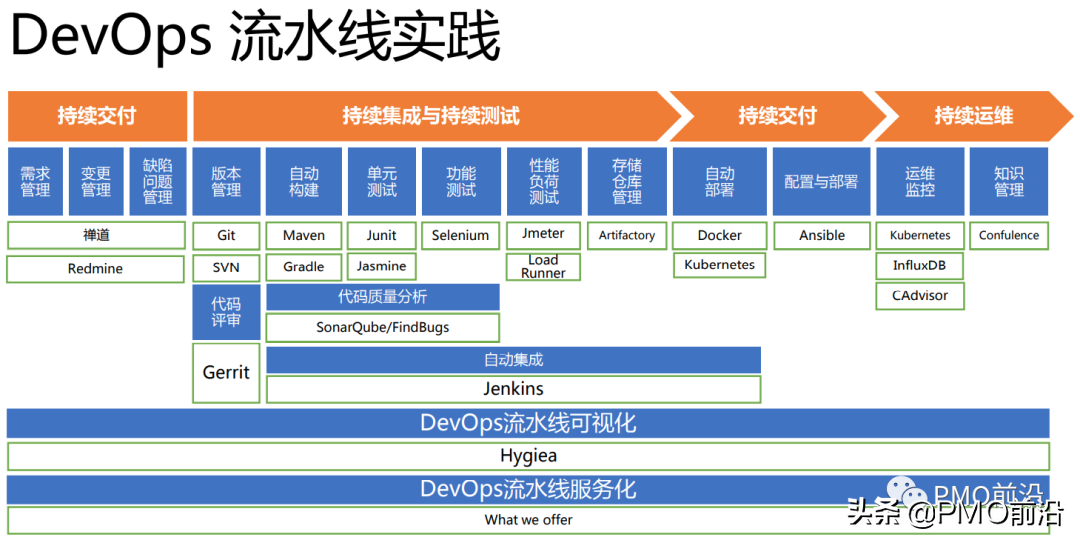This screenshot has width=1080, height=543.
Task: Select the SVN tool box
Action: [226, 267]
